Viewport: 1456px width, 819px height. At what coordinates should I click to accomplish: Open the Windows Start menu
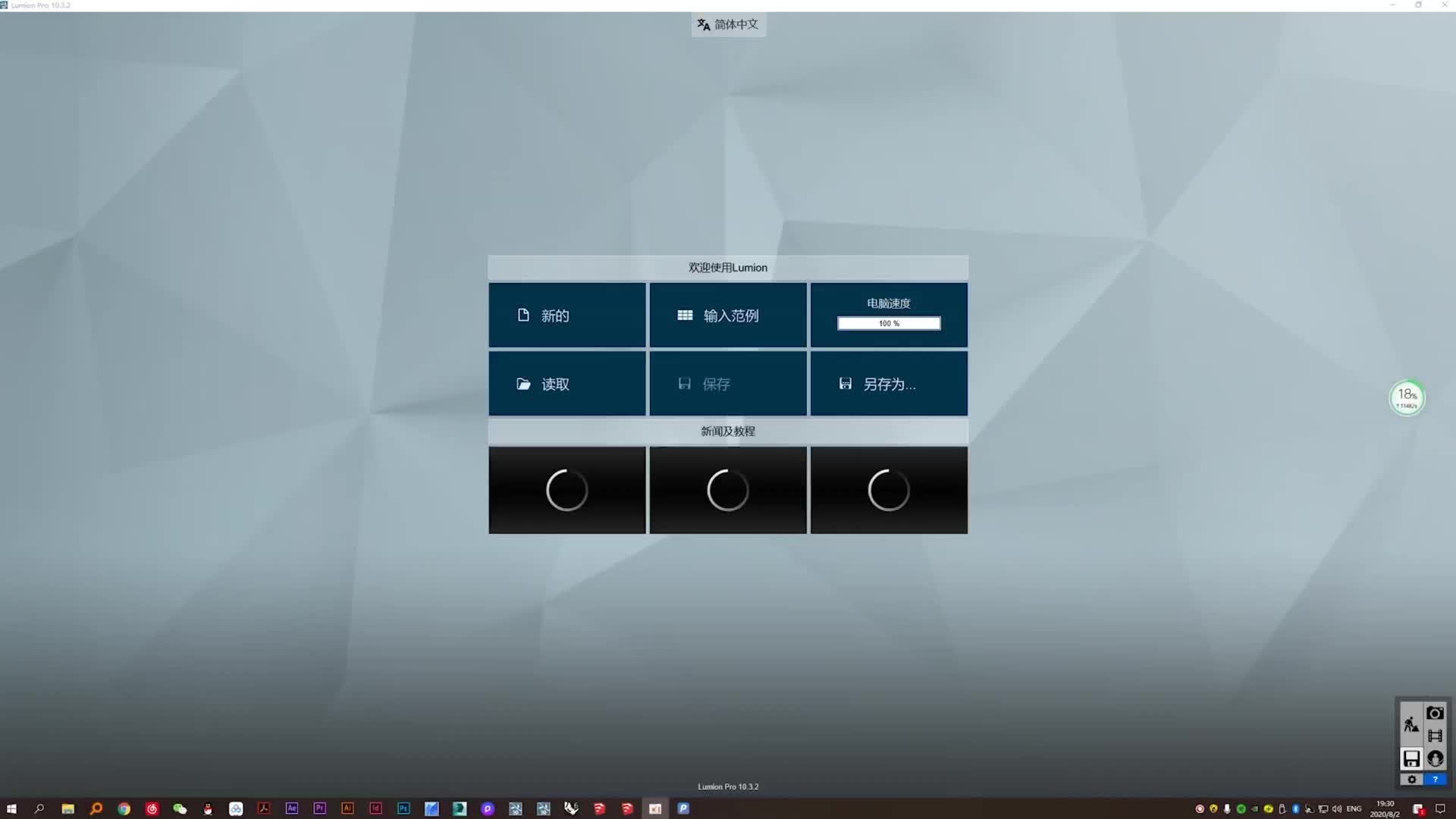coord(11,808)
